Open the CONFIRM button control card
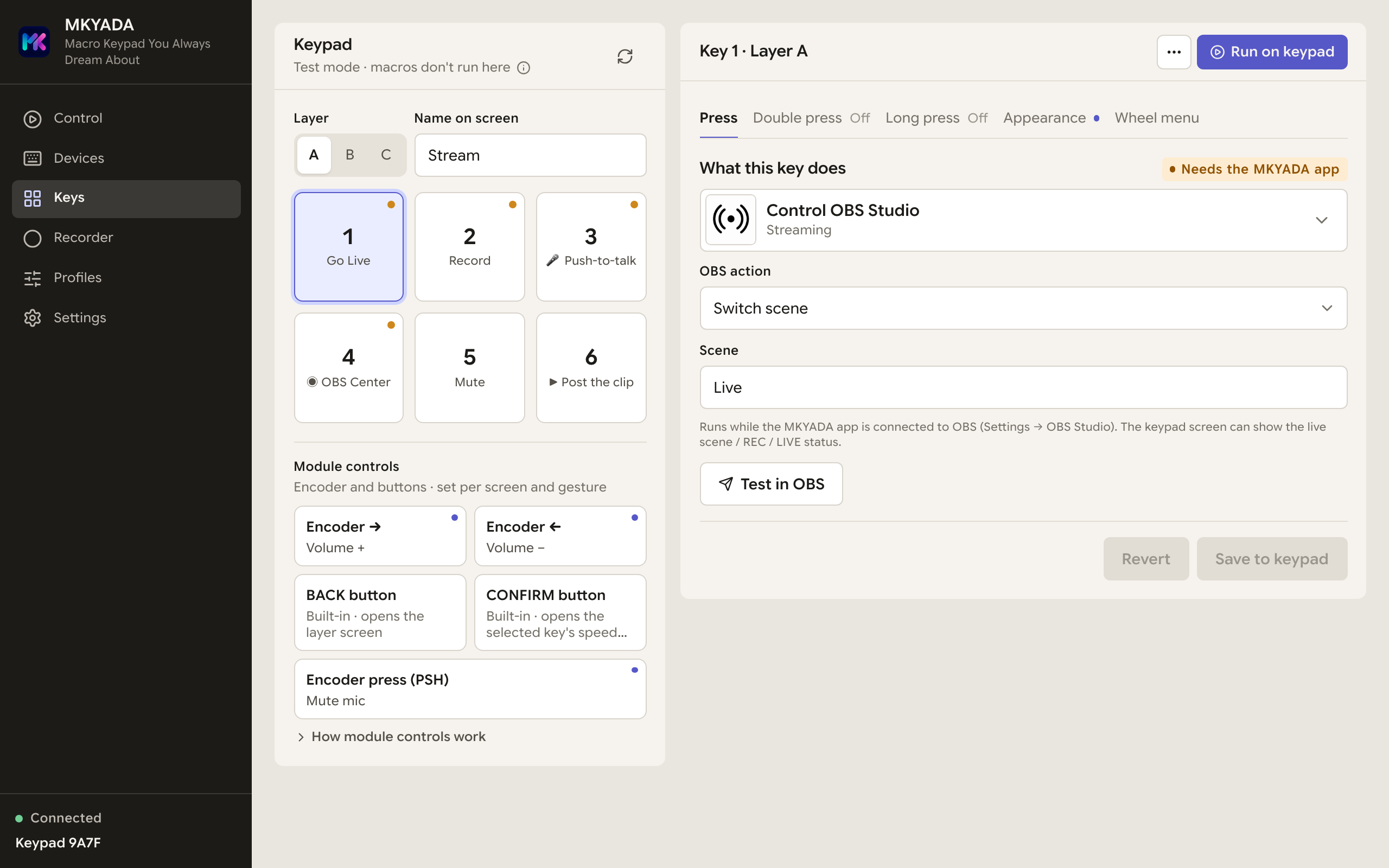Viewport: 1389px width, 868px height. coord(559,612)
